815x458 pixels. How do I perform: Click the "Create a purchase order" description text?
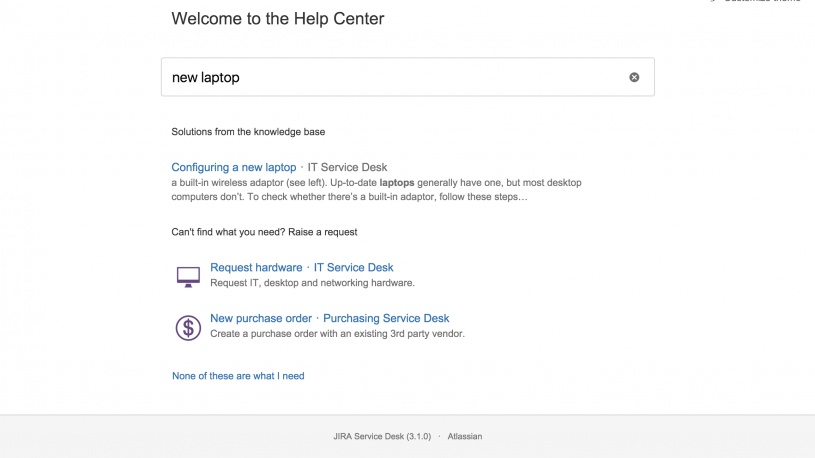tap(337, 334)
